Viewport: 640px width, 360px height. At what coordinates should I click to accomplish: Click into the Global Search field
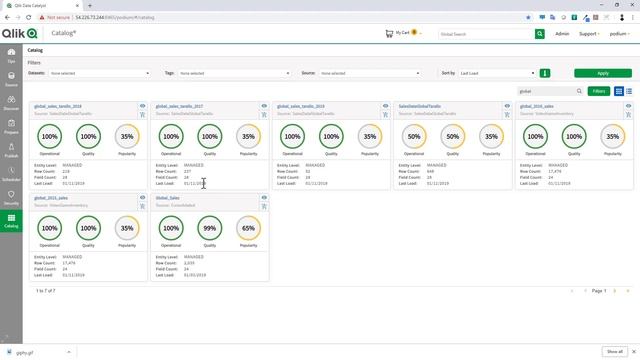[x=487, y=34]
